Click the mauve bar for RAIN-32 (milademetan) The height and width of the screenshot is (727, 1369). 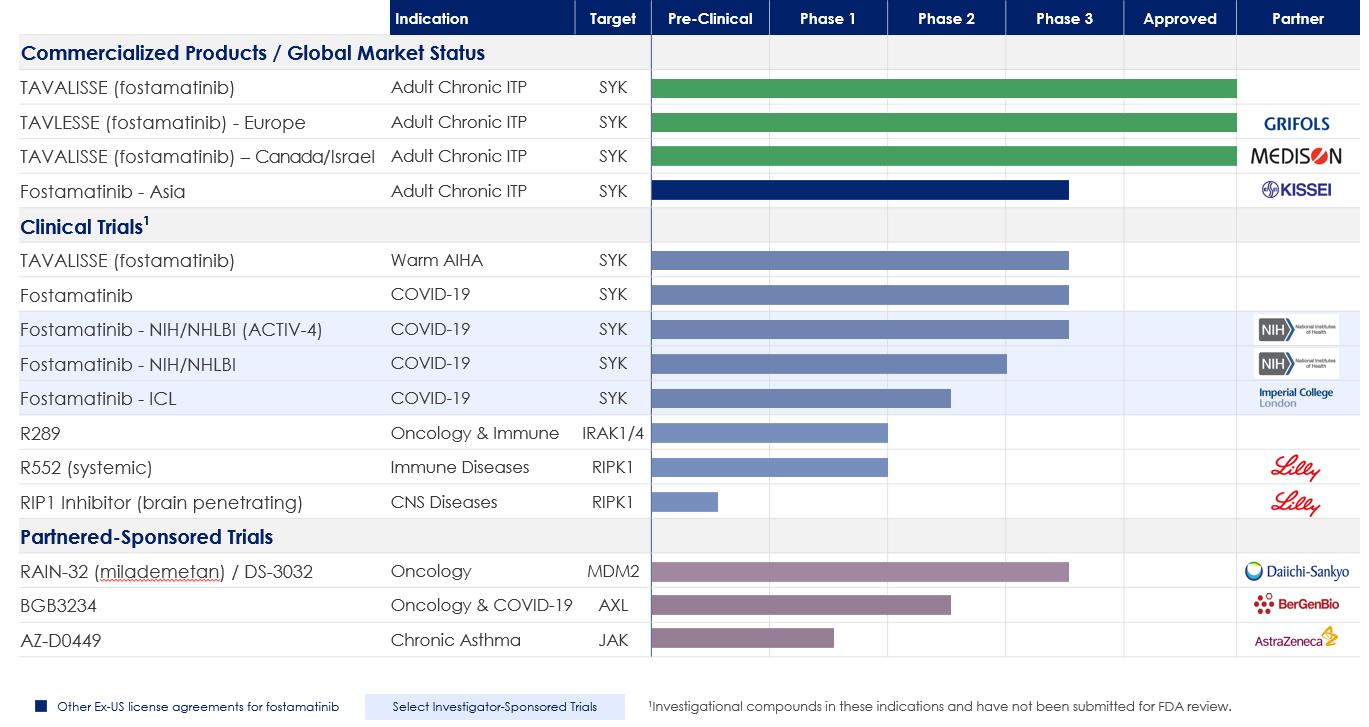(860, 572)
